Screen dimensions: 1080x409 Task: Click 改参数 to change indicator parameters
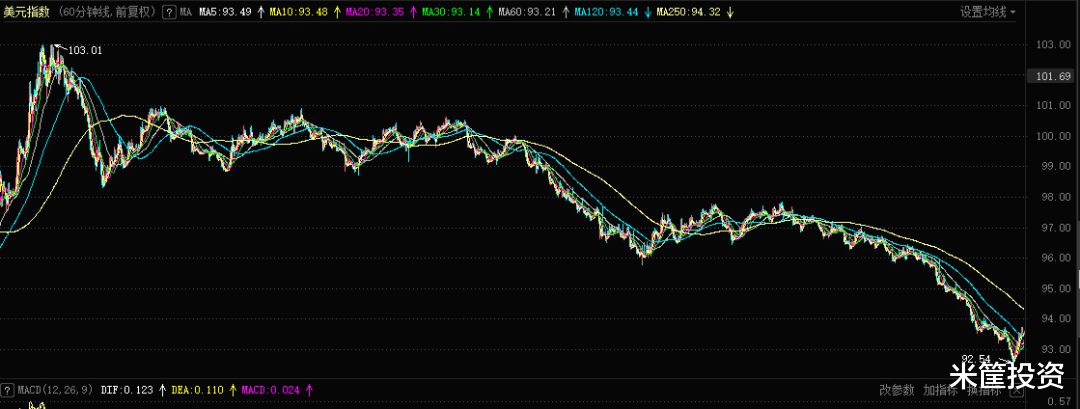pos(897,390)
